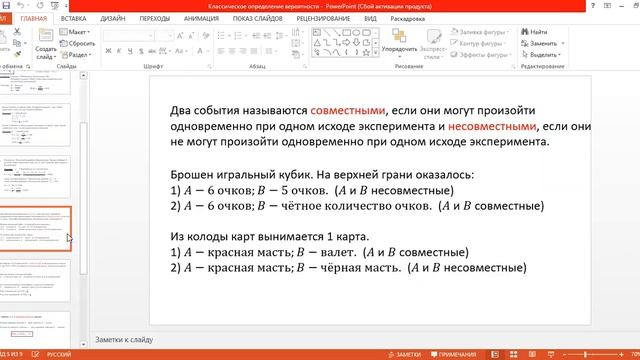Switch to slide sorter view icon

tap(513, 354)
